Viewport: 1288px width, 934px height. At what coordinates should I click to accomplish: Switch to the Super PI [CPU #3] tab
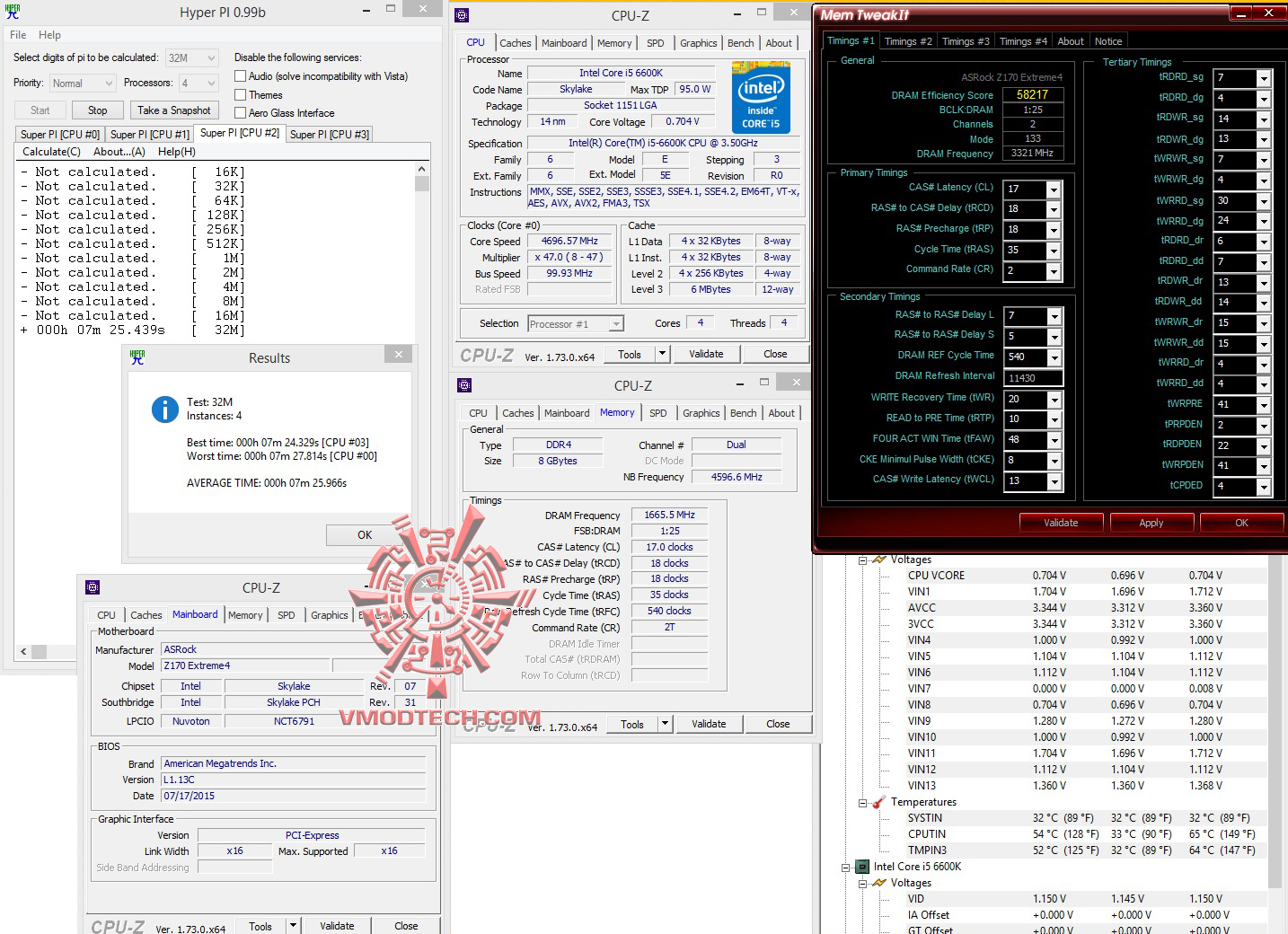tap(330, 135)
